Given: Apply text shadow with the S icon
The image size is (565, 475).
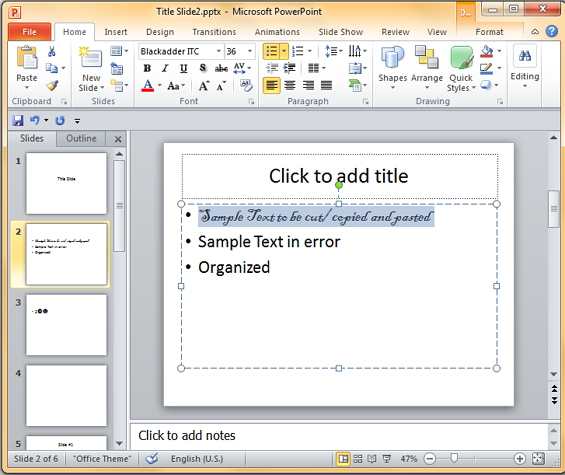Looking at the screenshot, I should [203, 68].
